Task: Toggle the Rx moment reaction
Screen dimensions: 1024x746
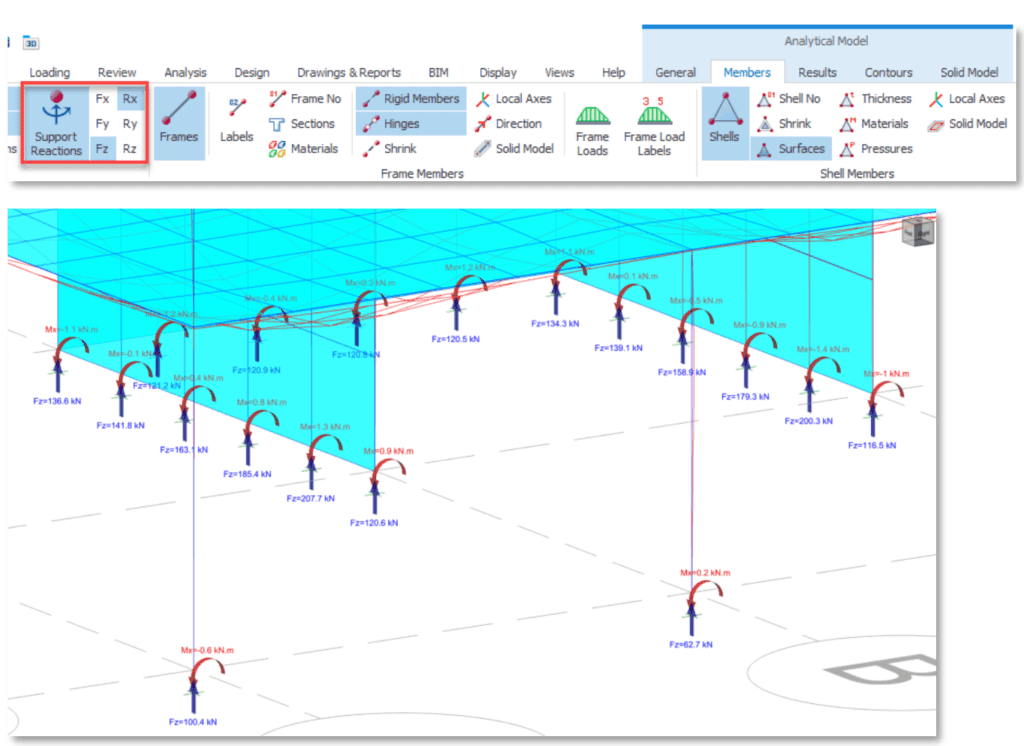Action: coord(130,99)
